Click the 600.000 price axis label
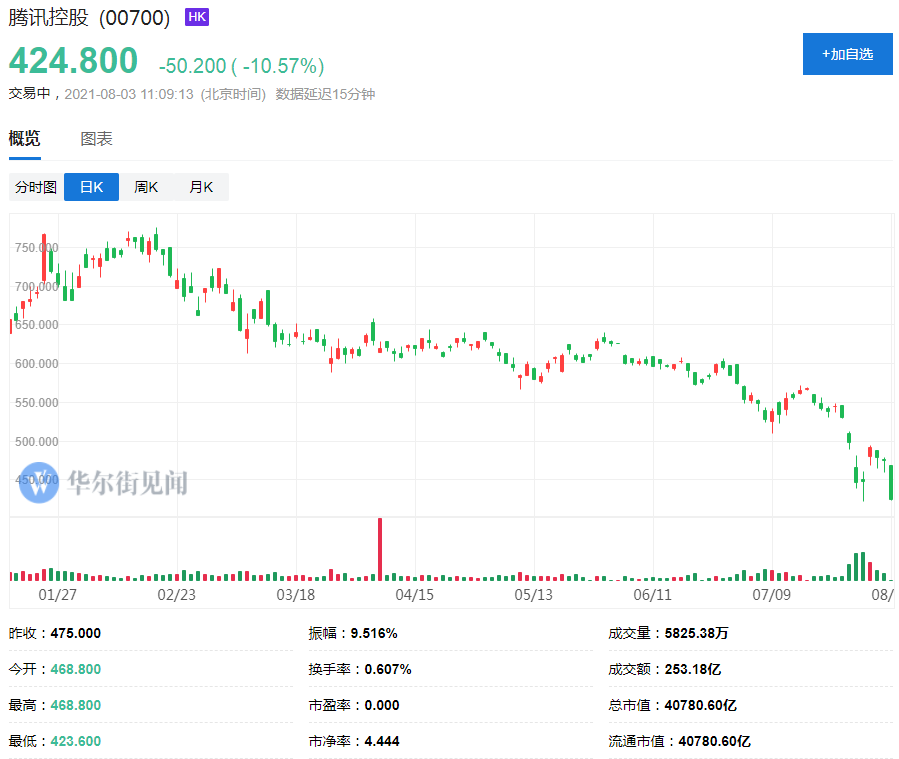Image resolution: width=899 pixels, height=759 pixels. [x=37, y=363]
